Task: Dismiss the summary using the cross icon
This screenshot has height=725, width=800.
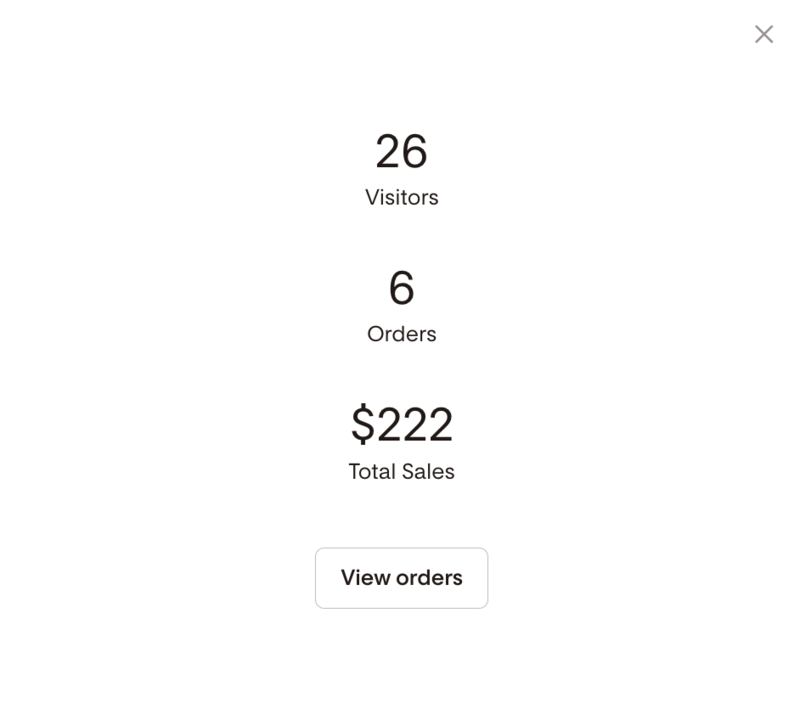Action: click(764, 34)
